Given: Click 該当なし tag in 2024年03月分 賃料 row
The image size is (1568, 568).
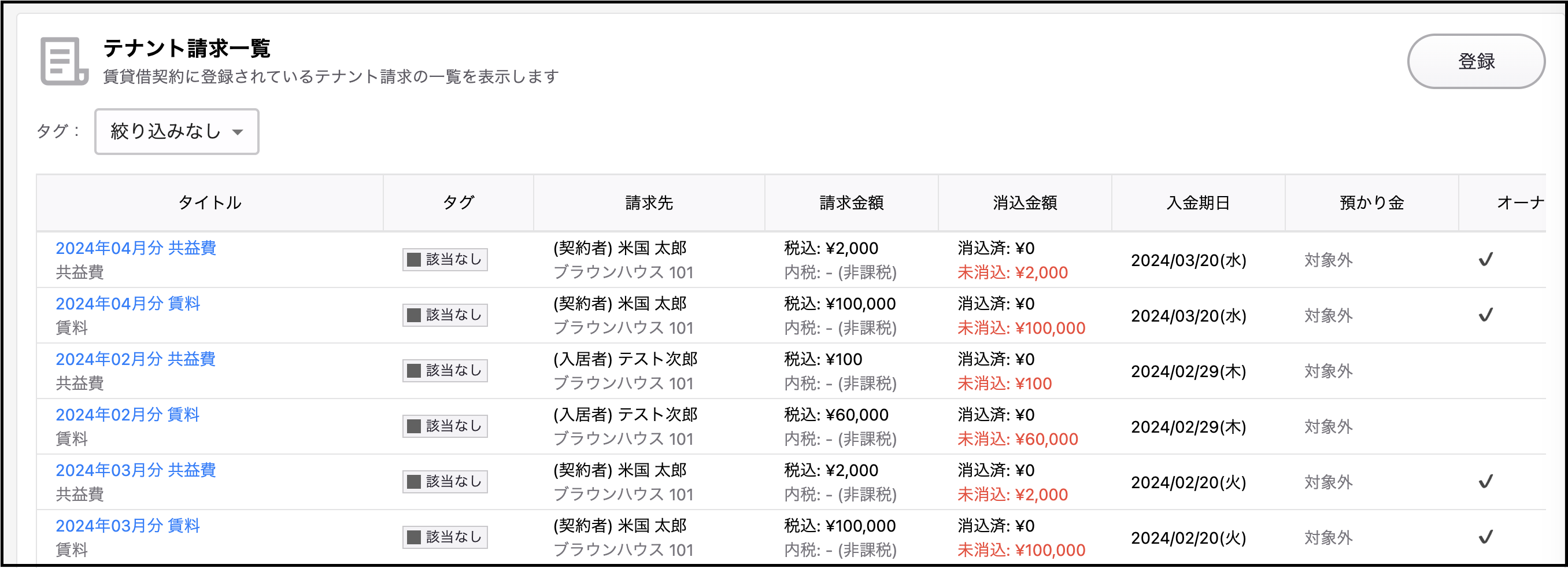Looking at the screenshot, I should tap(445, 536).
